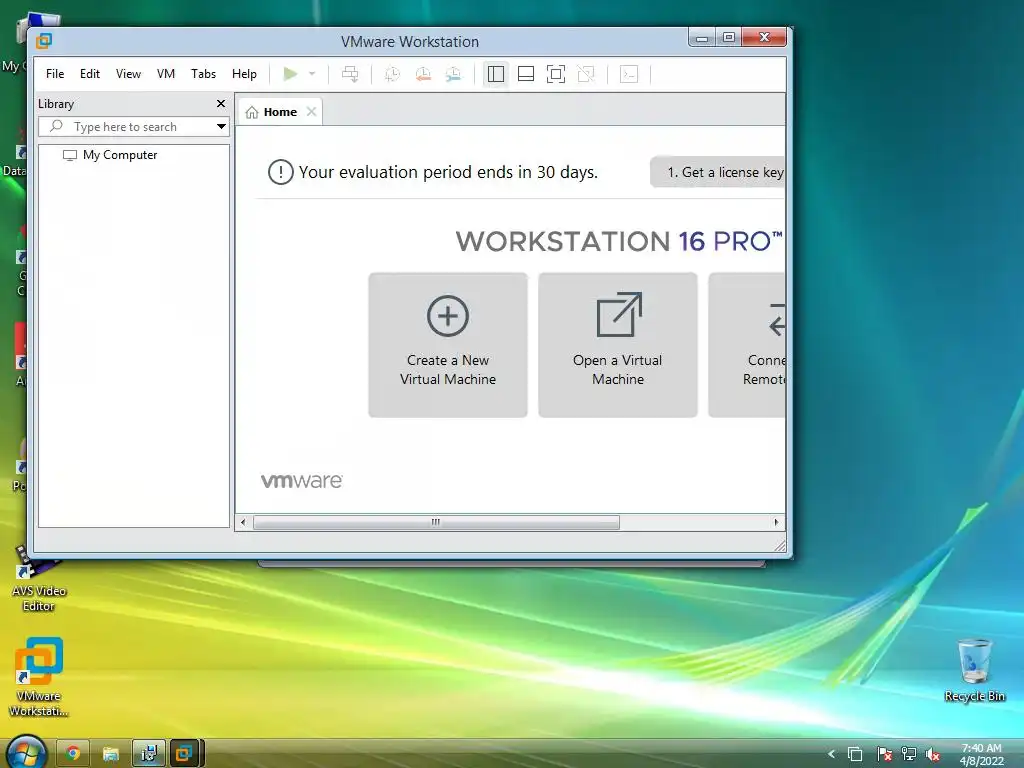The width and height of the screenshot is (1024, 768).
Task: Open the Edit menu
Action: (x=89, y=74)
